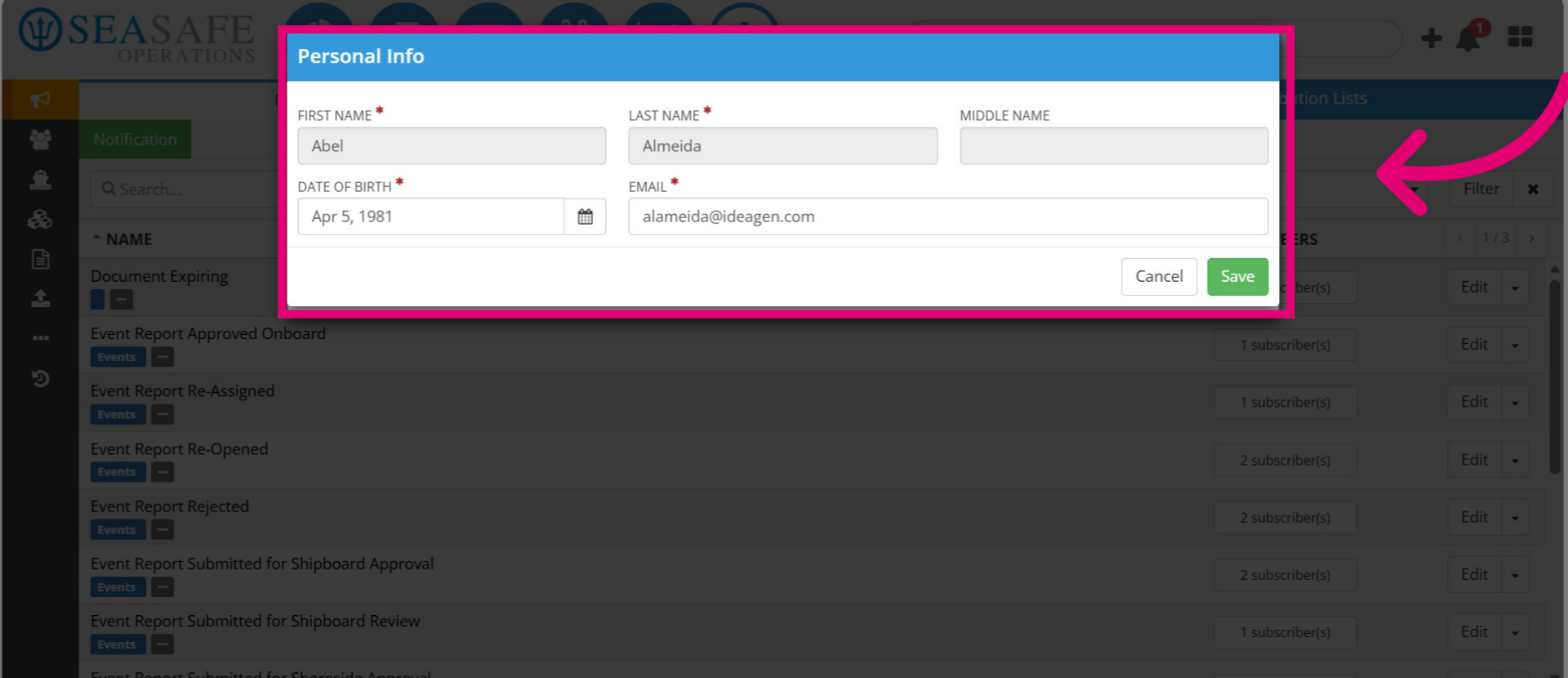This screenshot has width=1568, height=678.
Task: Clear filter with the X button
Action: (1533, 189)
